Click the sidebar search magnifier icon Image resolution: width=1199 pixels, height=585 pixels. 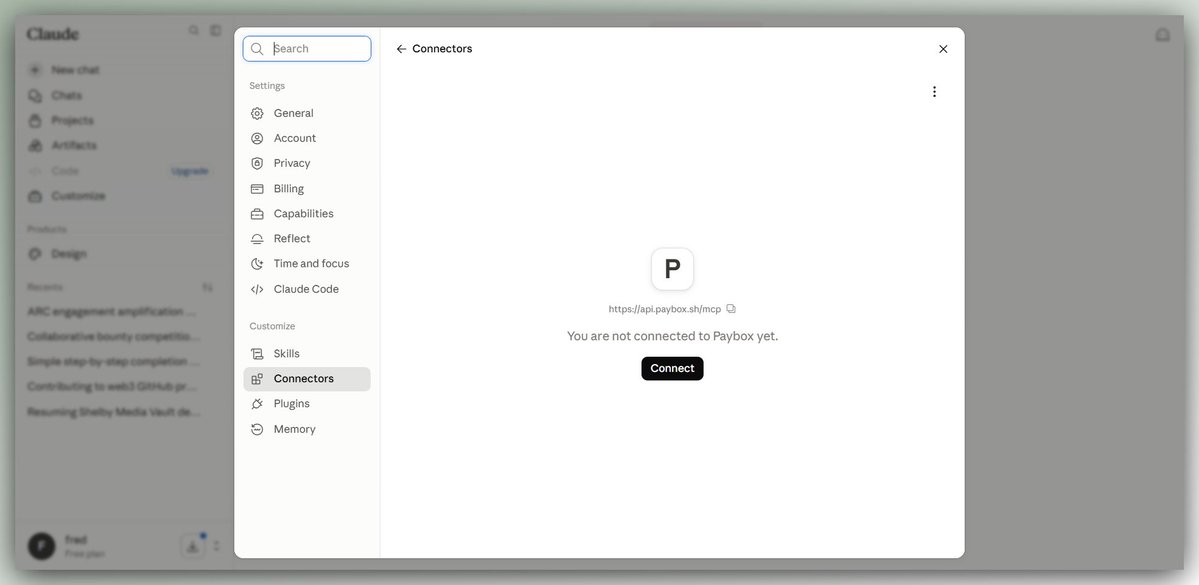[x=193, y=31]
